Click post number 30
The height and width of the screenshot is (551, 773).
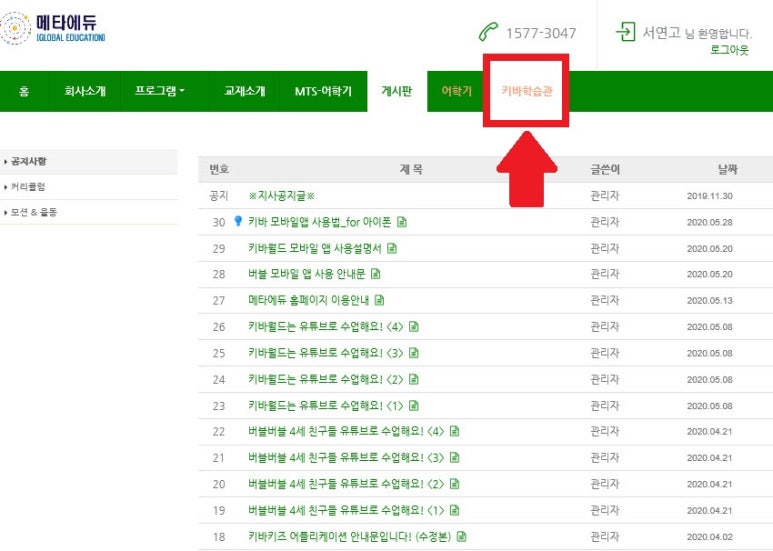219,222
